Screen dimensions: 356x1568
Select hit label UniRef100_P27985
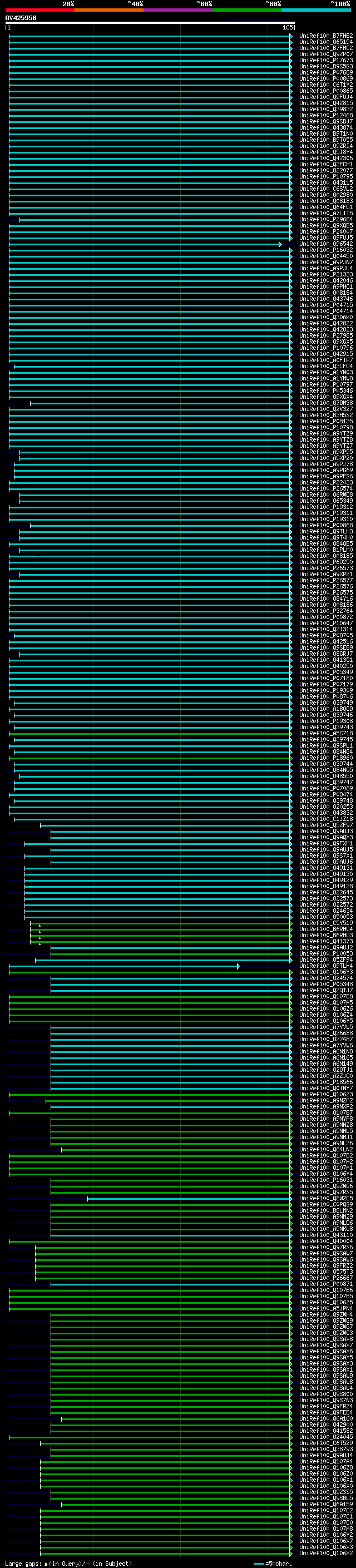(x=325, y=335)
